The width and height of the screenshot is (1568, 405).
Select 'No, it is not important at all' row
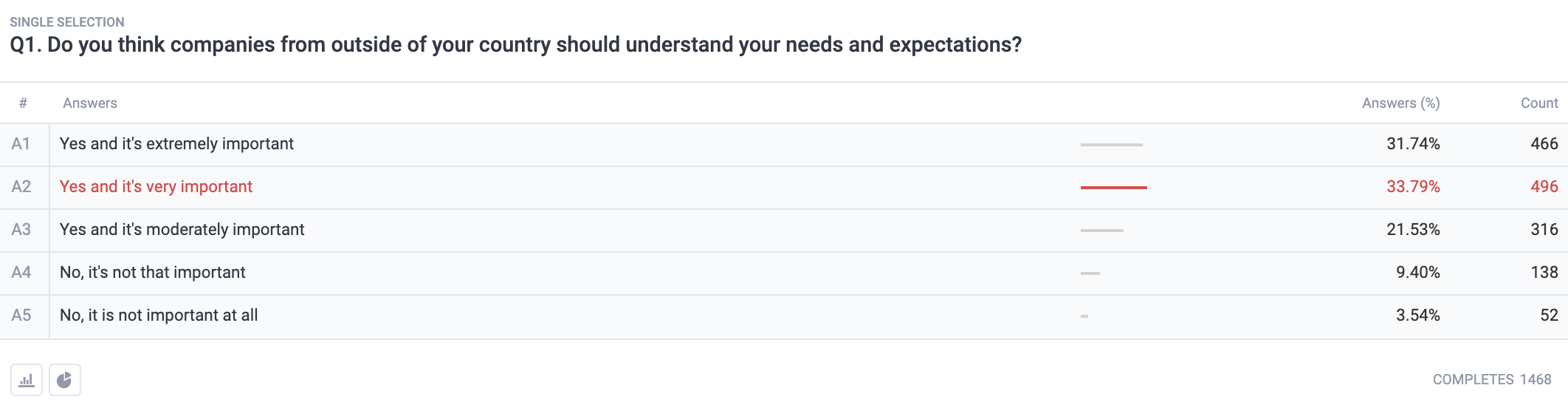click(x=784, y=316)
